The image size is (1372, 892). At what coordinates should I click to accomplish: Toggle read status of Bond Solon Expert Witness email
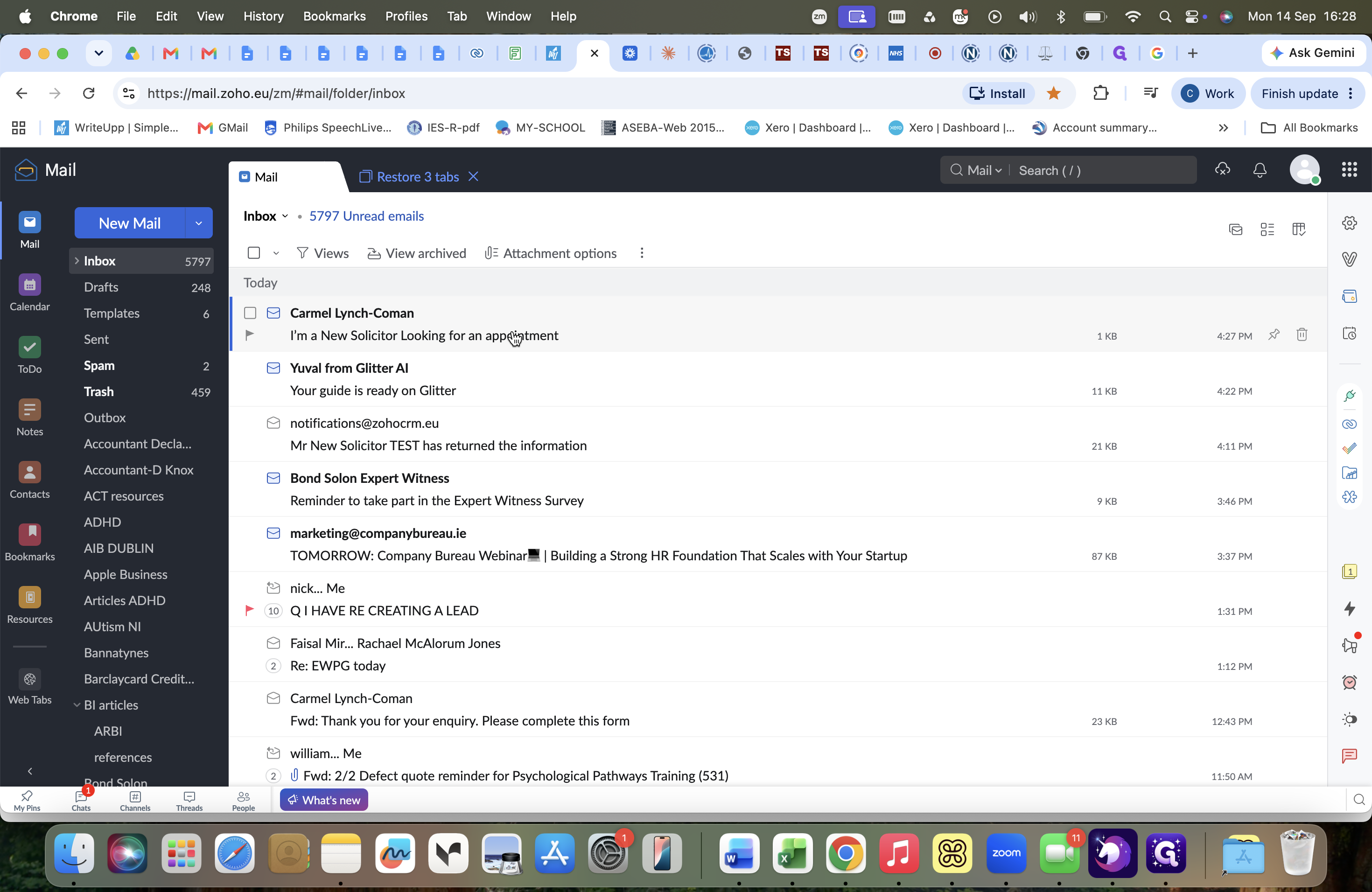(273, 478)
